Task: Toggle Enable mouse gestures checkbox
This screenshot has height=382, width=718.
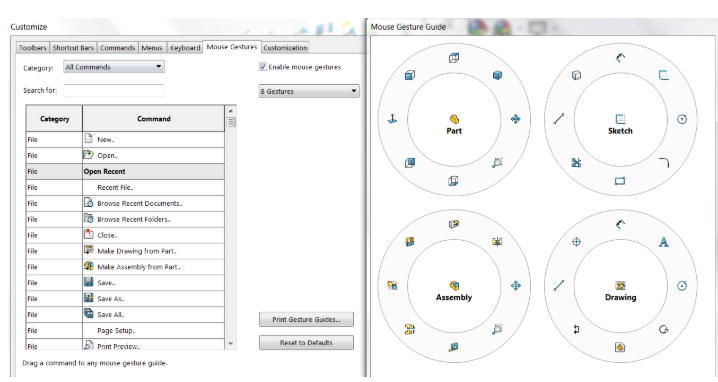Action: 263,67
